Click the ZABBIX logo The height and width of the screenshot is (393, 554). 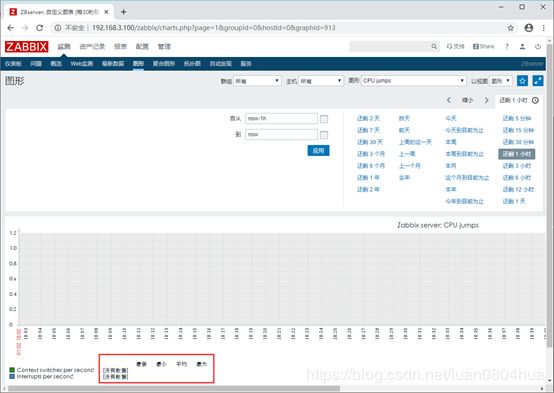click(26, 47)
